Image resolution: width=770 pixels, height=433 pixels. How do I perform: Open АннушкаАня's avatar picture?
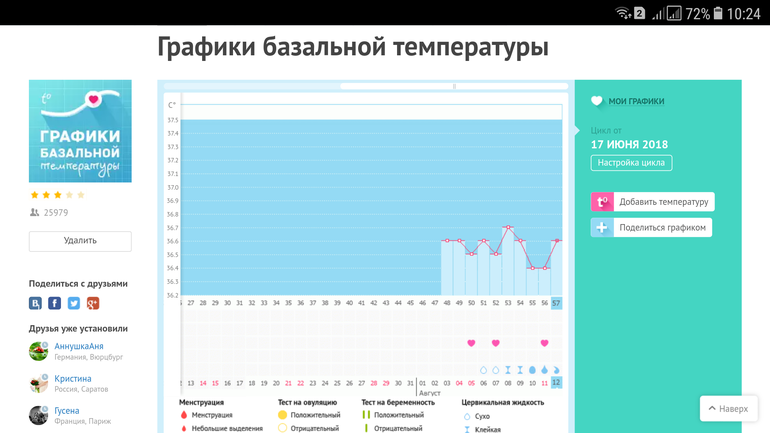[38, 351]
